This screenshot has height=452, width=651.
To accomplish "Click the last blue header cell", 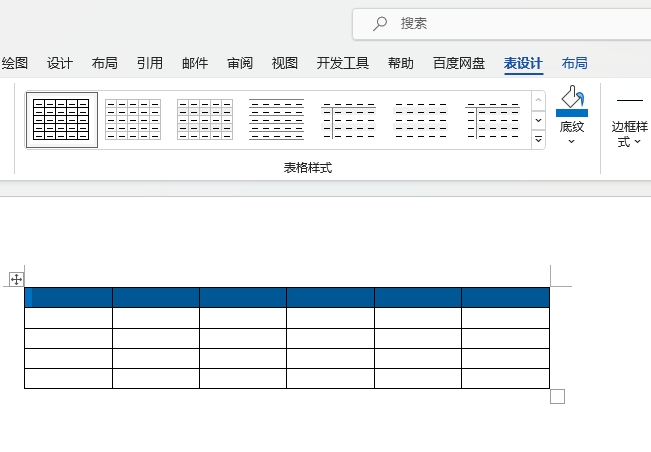I will point(506,297).
